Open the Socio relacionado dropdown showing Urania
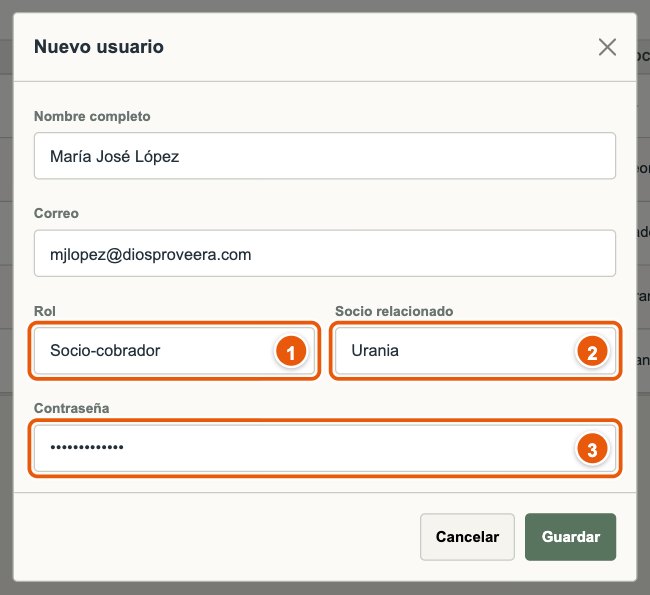 475,351
